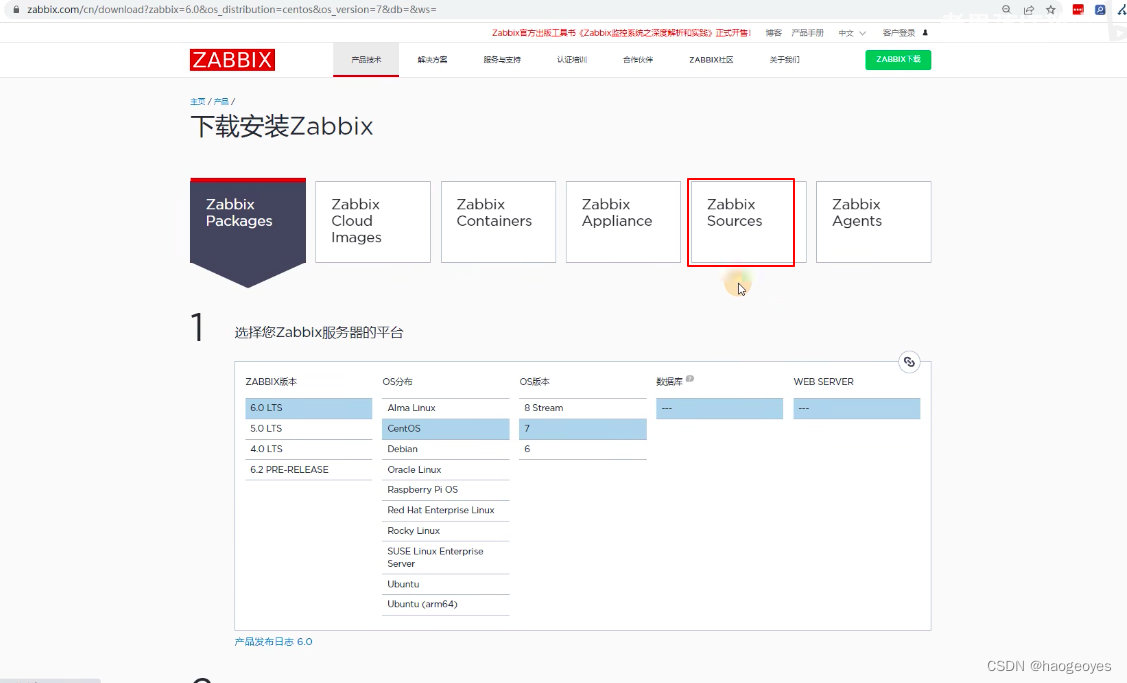The width and height of the screenshot is (1127, 683).
Task: Choose Raspberry Pi OS distribution
Action: tap(446, 490)
